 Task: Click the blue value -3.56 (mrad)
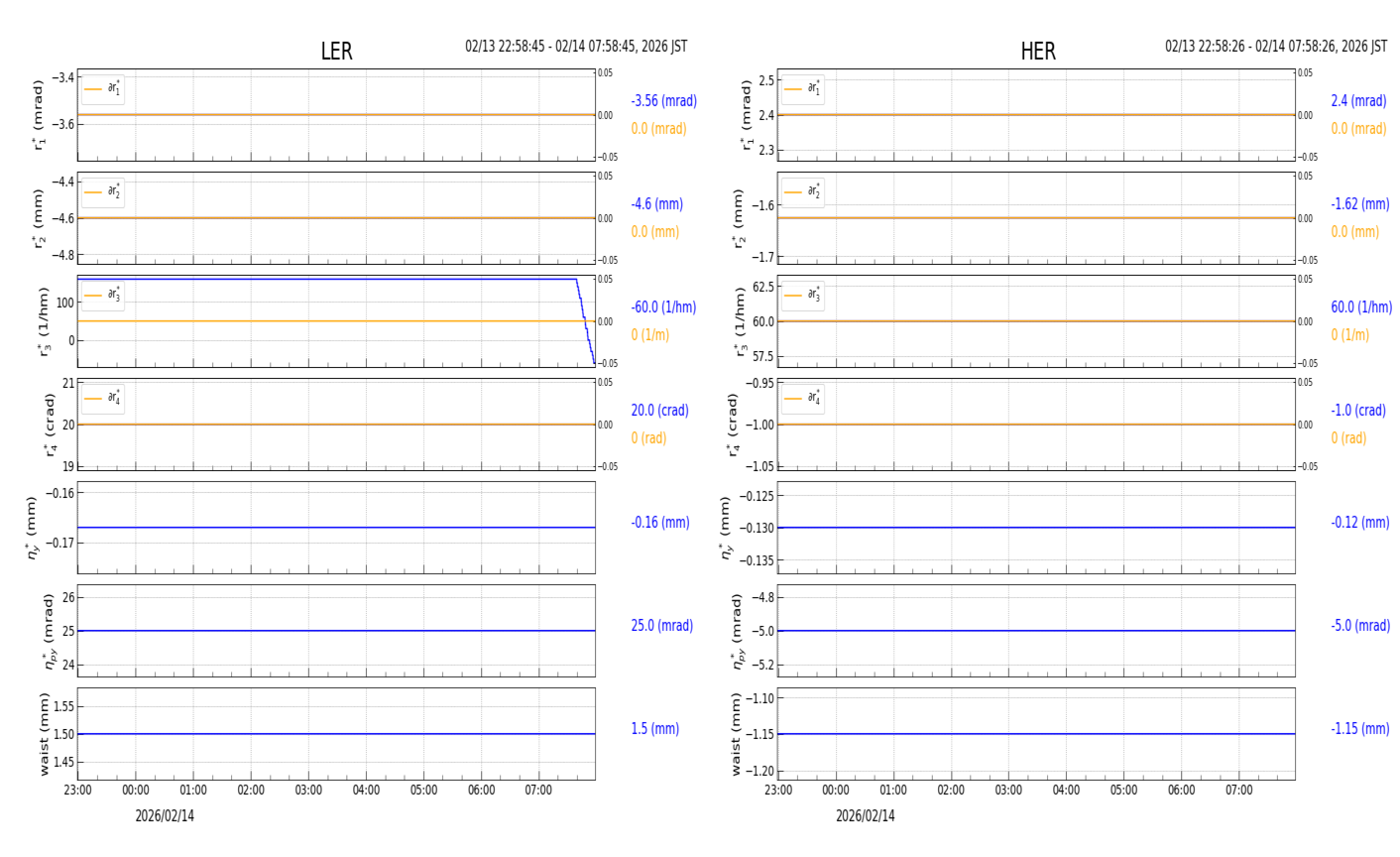click(x=664, y=101)
